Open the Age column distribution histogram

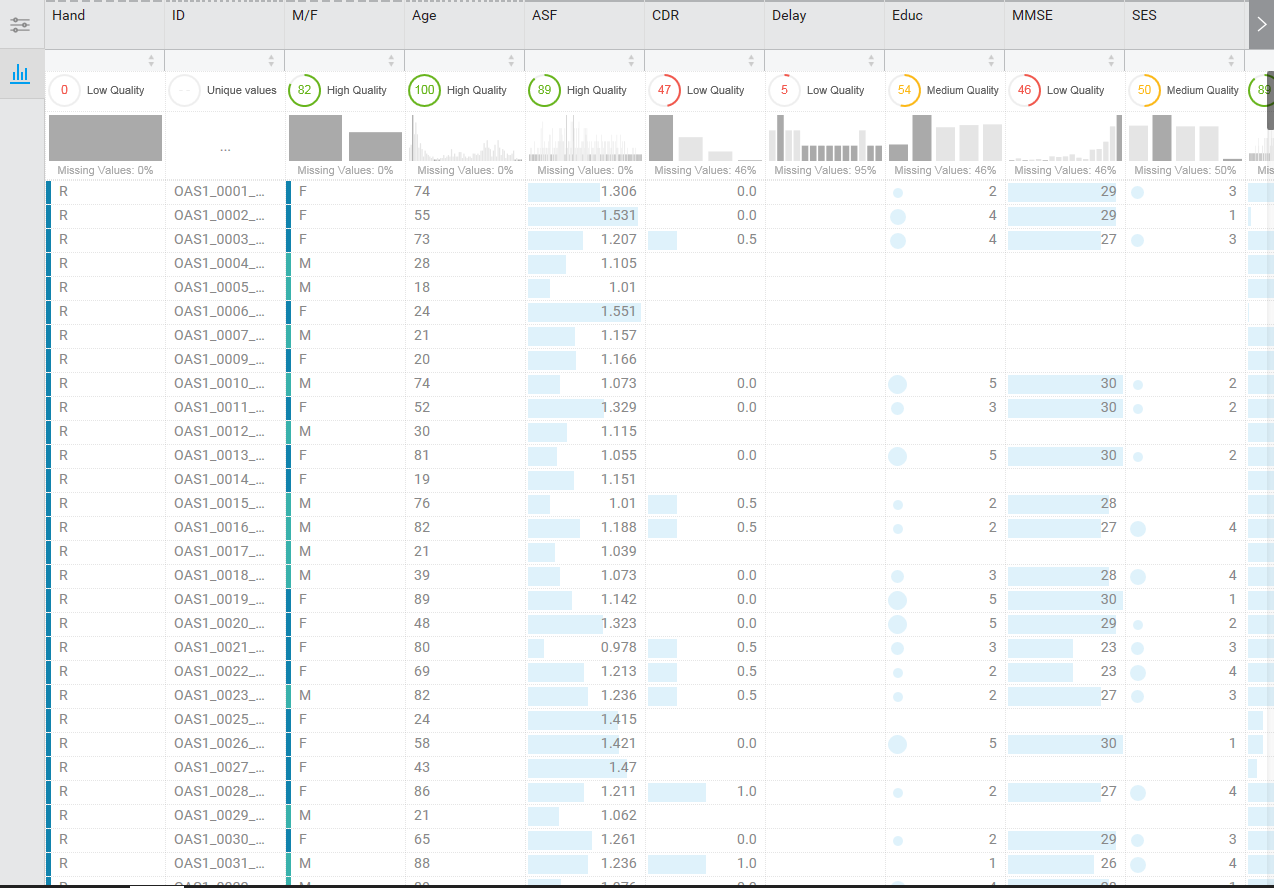click(x=465, y=138)
